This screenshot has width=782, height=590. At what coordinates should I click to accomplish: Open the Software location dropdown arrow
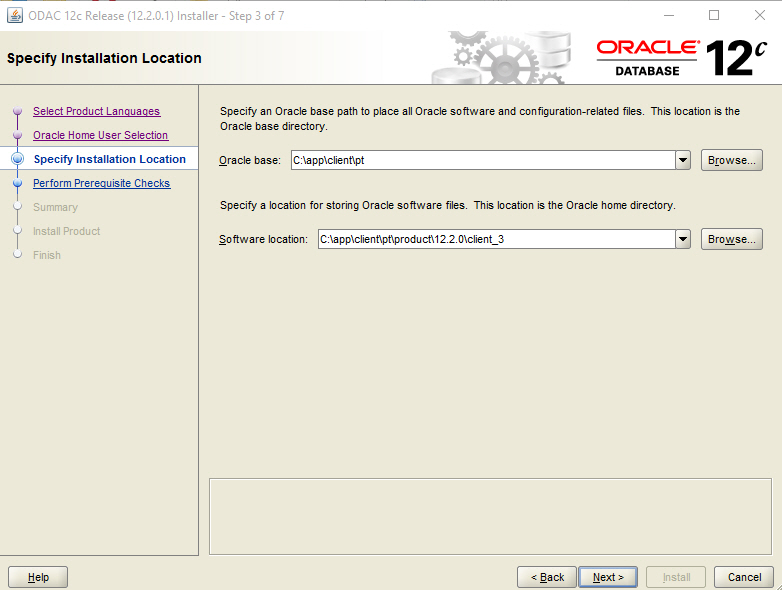click(683, 239)
